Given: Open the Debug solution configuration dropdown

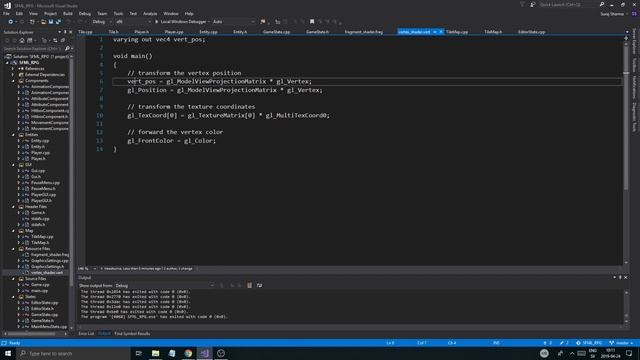Looking at the screenshot, I should [x=102, y=22].
